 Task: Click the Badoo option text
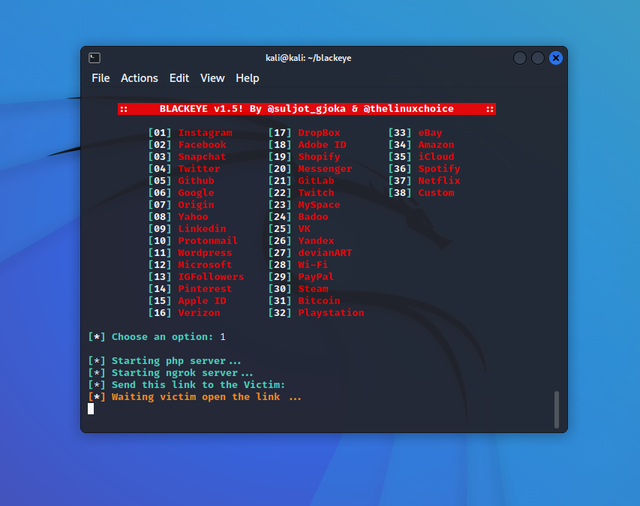(x=313, y=217)
